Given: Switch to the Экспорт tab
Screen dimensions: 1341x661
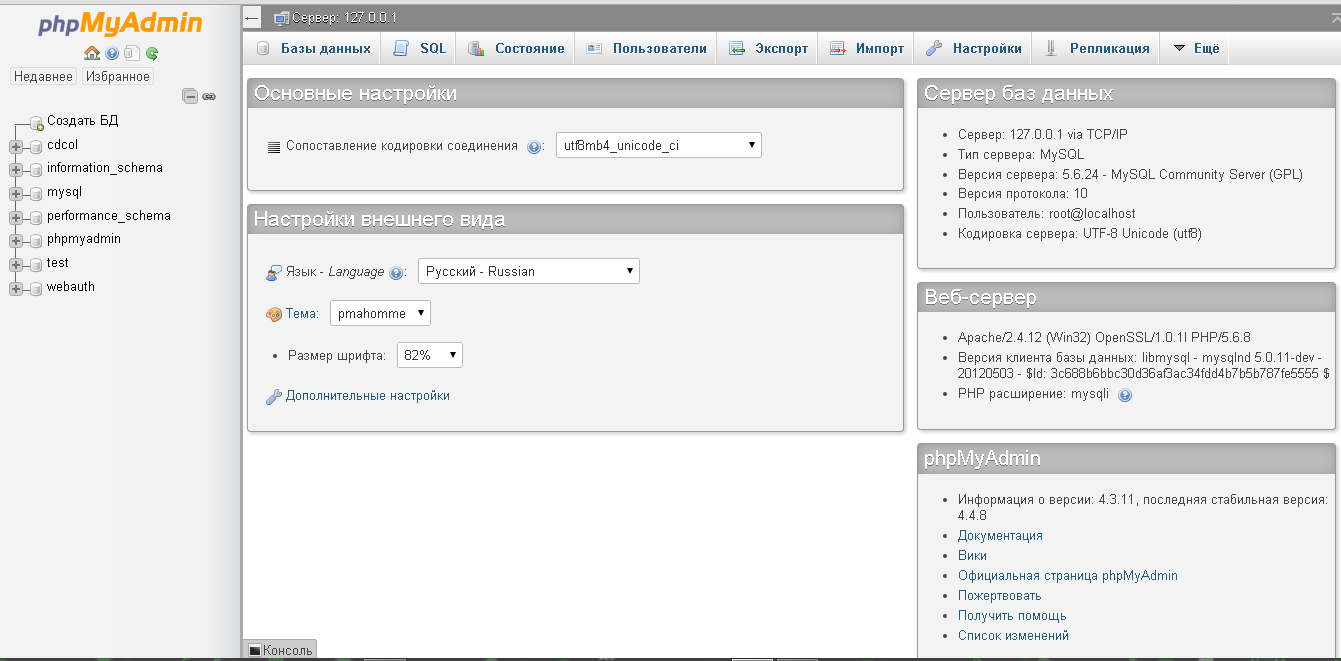Looking at the screenshot, I should [769, 48].
